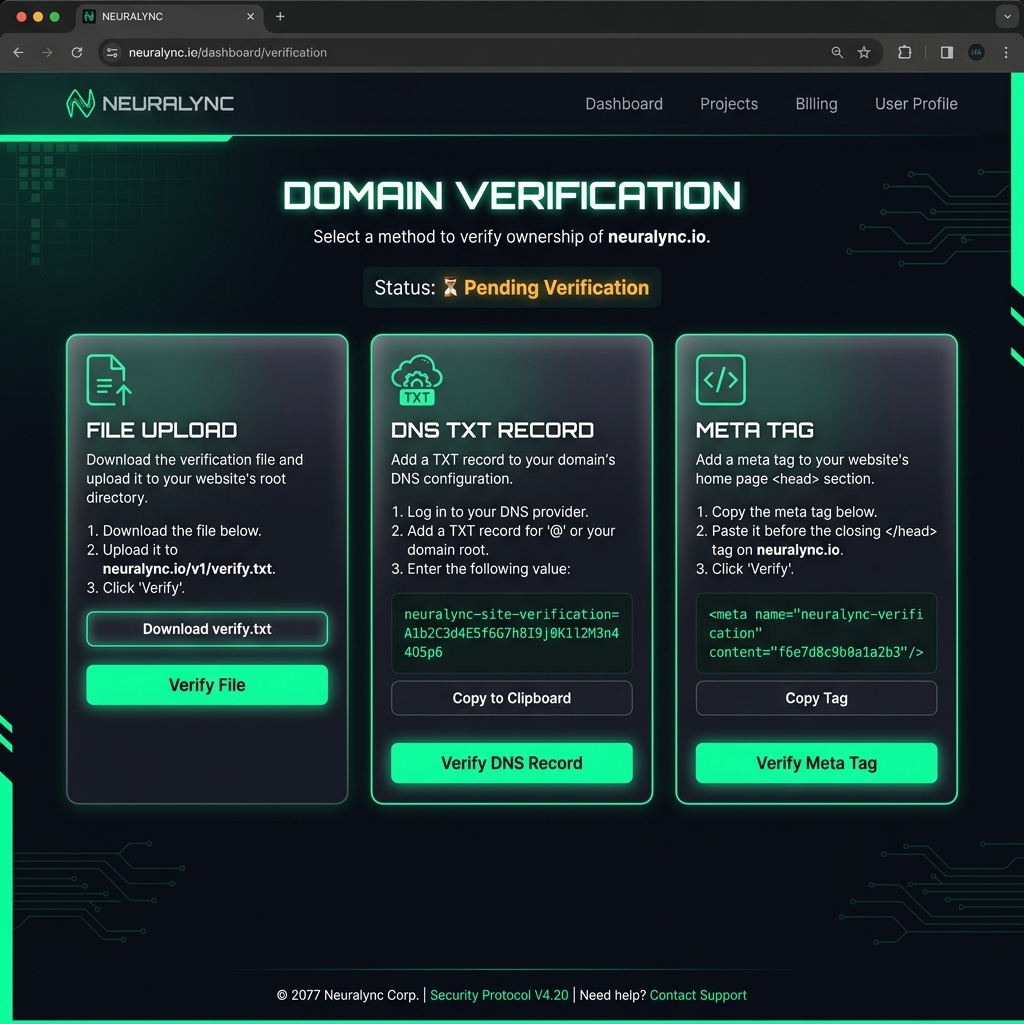Copy the meta tag with Copy Tag
This screenshot has height=1024, width=1024.
tap(816, 698)
